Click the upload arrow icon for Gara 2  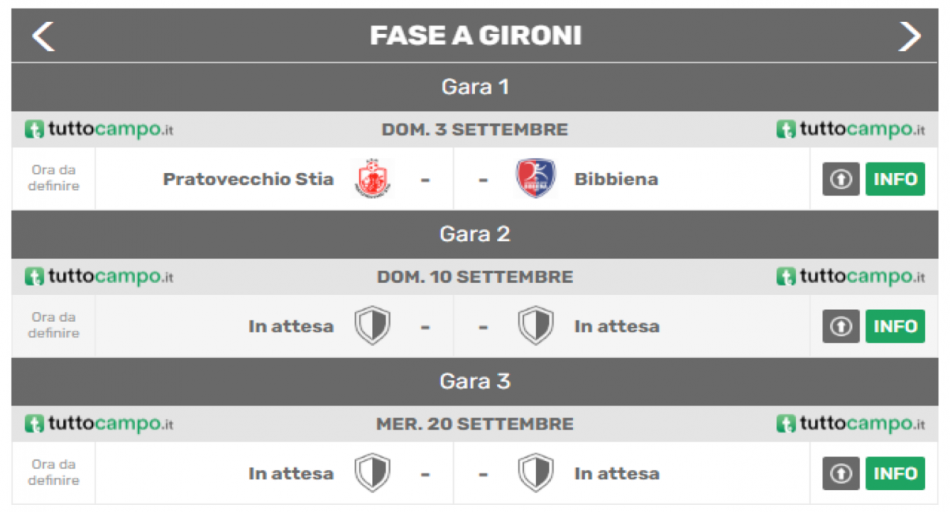(841, 327)
